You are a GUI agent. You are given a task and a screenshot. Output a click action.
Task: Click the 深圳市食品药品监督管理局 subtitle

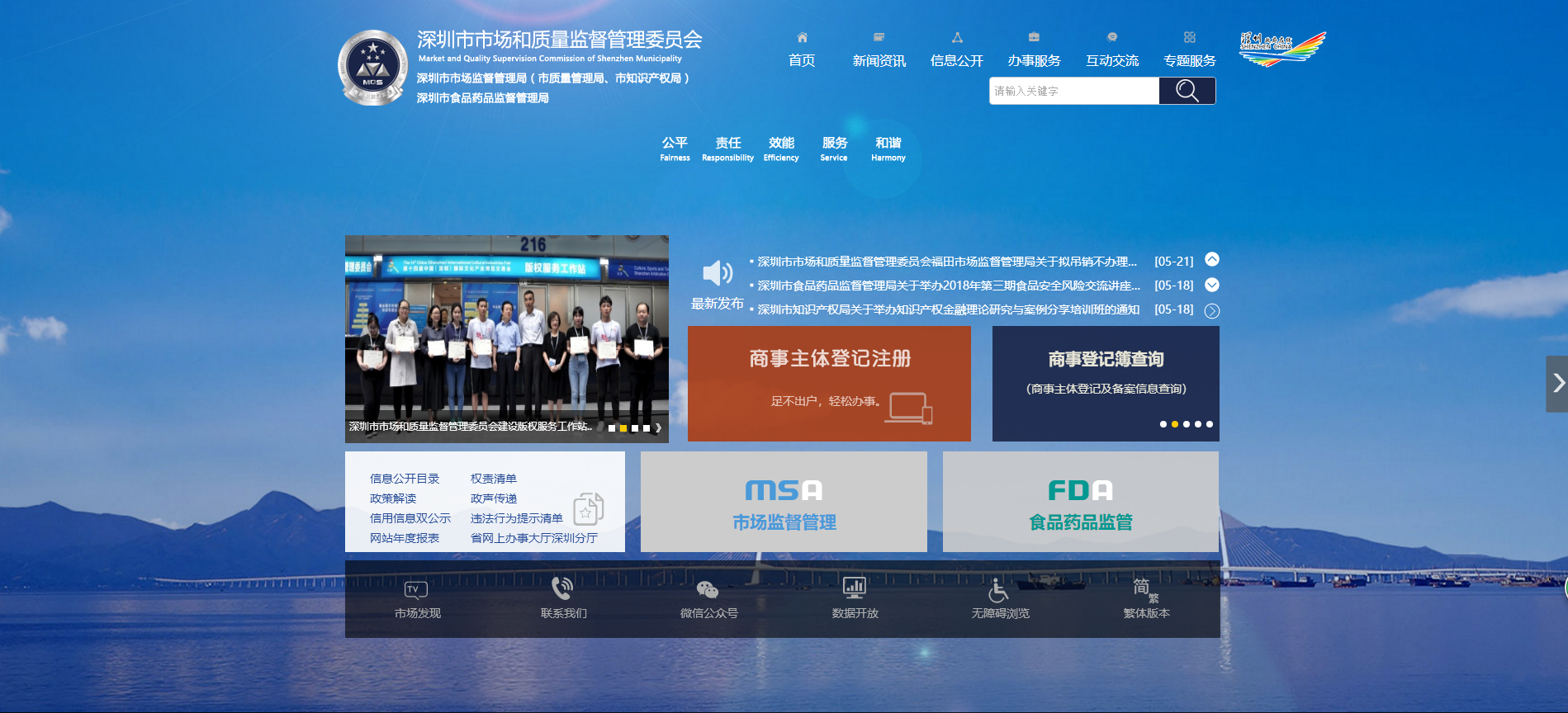[483, 98]
